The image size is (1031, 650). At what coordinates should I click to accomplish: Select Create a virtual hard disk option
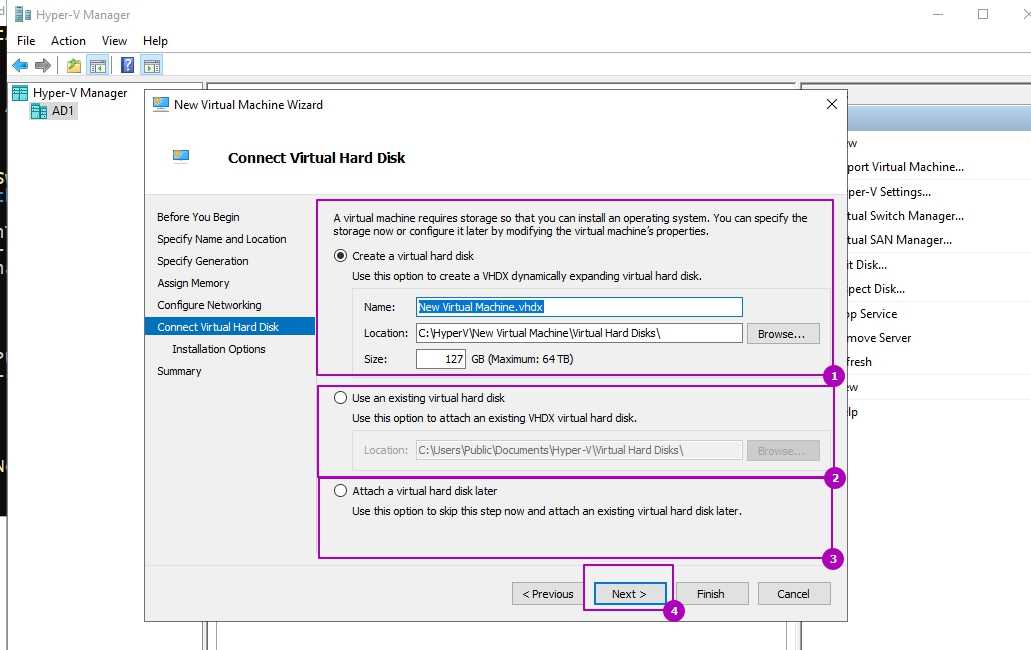[x=340, y=256]
